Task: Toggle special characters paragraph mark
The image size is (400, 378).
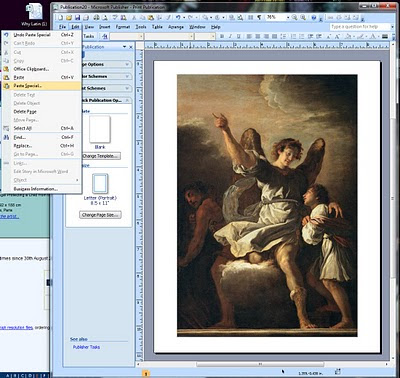Action: [259, 17]
